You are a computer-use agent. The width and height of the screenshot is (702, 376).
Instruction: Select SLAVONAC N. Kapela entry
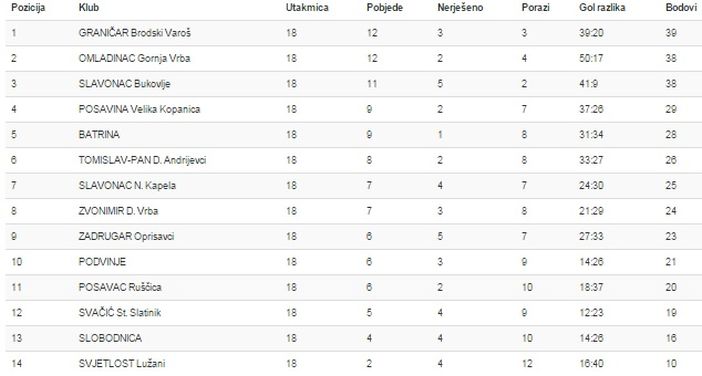coord(127,185)
